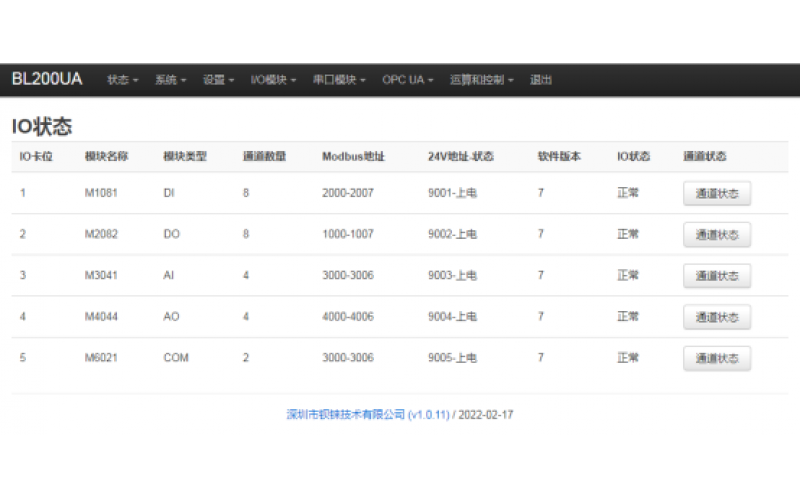Select the 软件版本 column header

(559, 157)
